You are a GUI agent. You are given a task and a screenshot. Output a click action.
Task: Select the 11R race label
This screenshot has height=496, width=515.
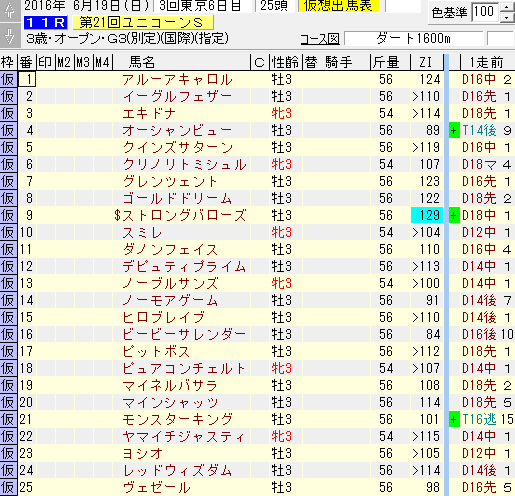coord(46,23)
